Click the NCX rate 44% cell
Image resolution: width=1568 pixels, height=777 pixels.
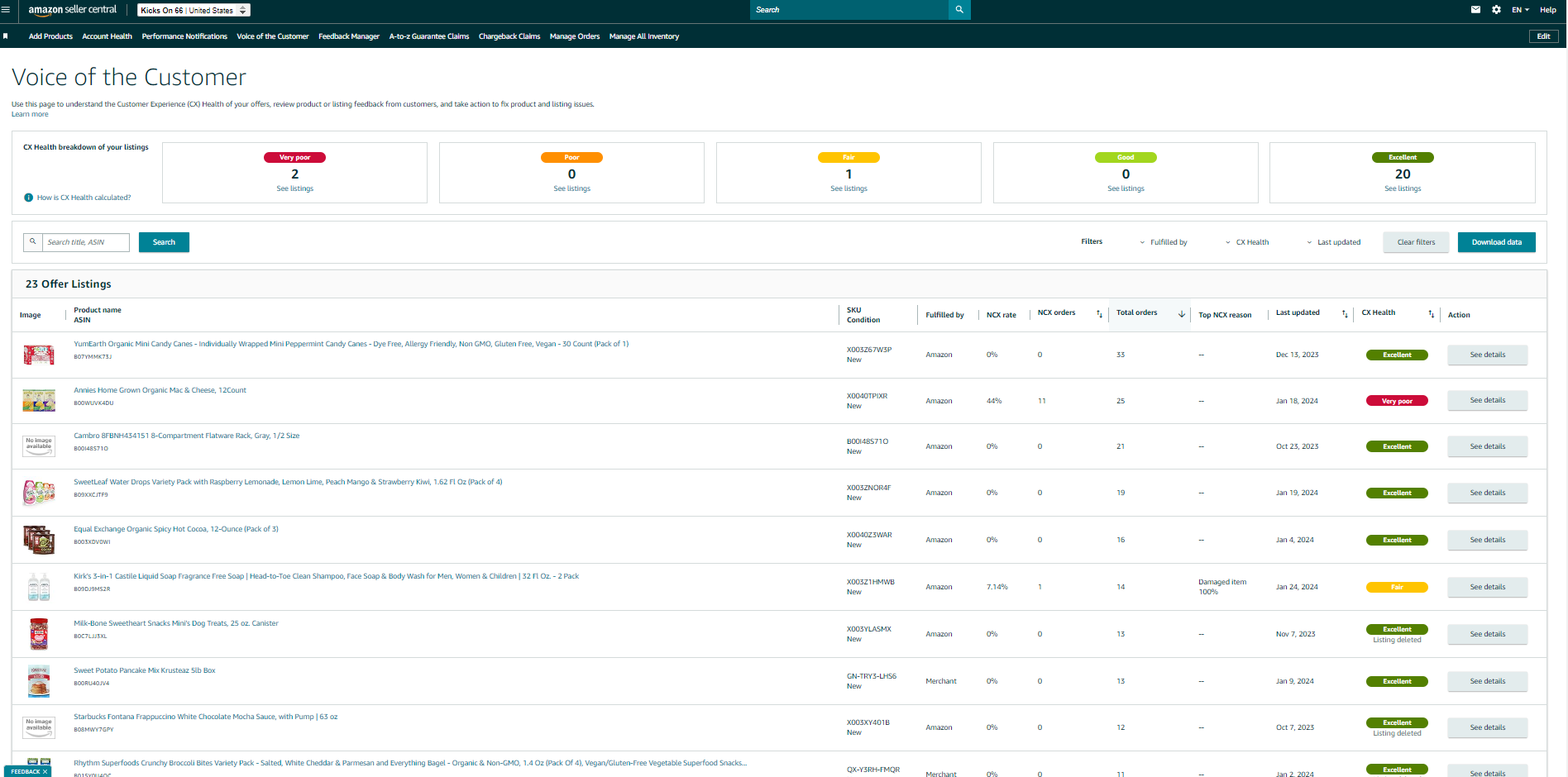pos(994,401)
